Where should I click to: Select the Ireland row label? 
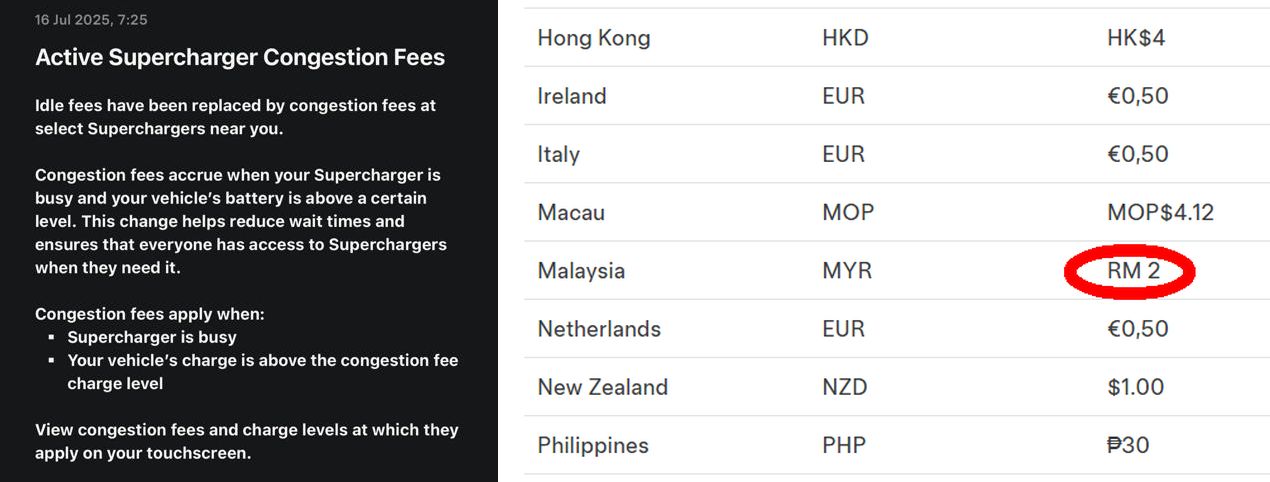pos(572,96)
